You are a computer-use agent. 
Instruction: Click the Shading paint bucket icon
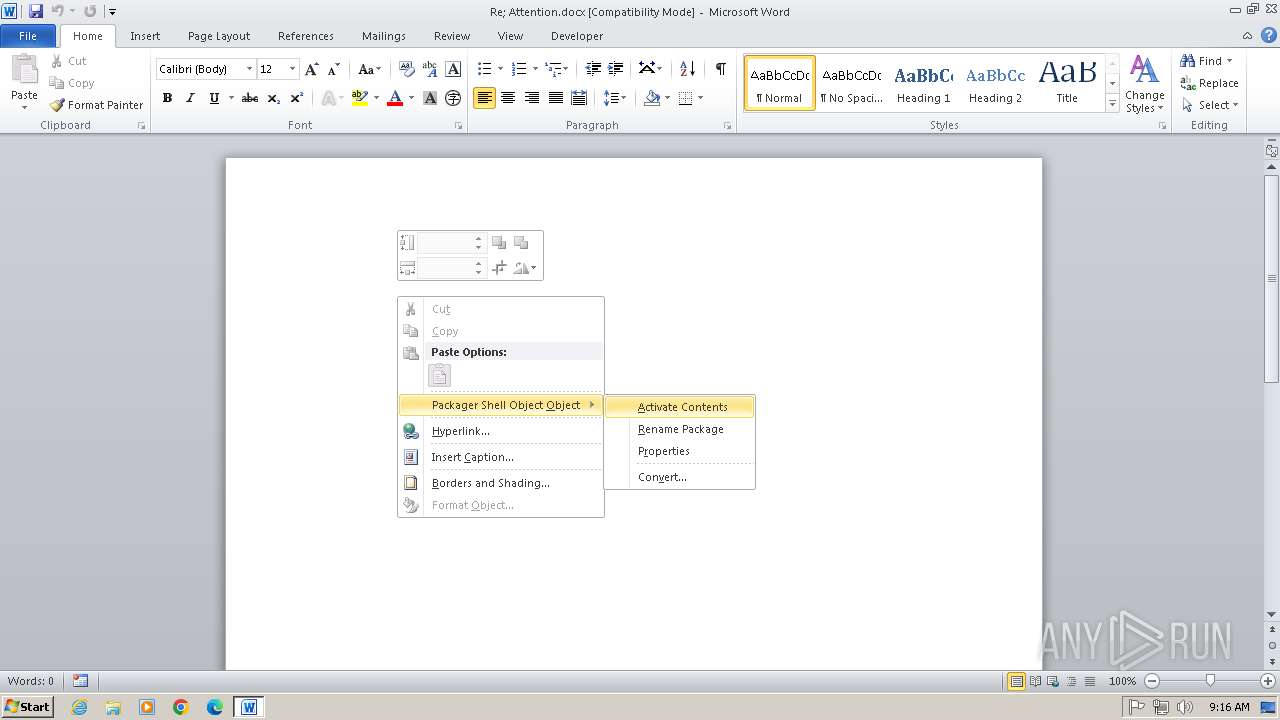tap(652, 98)
